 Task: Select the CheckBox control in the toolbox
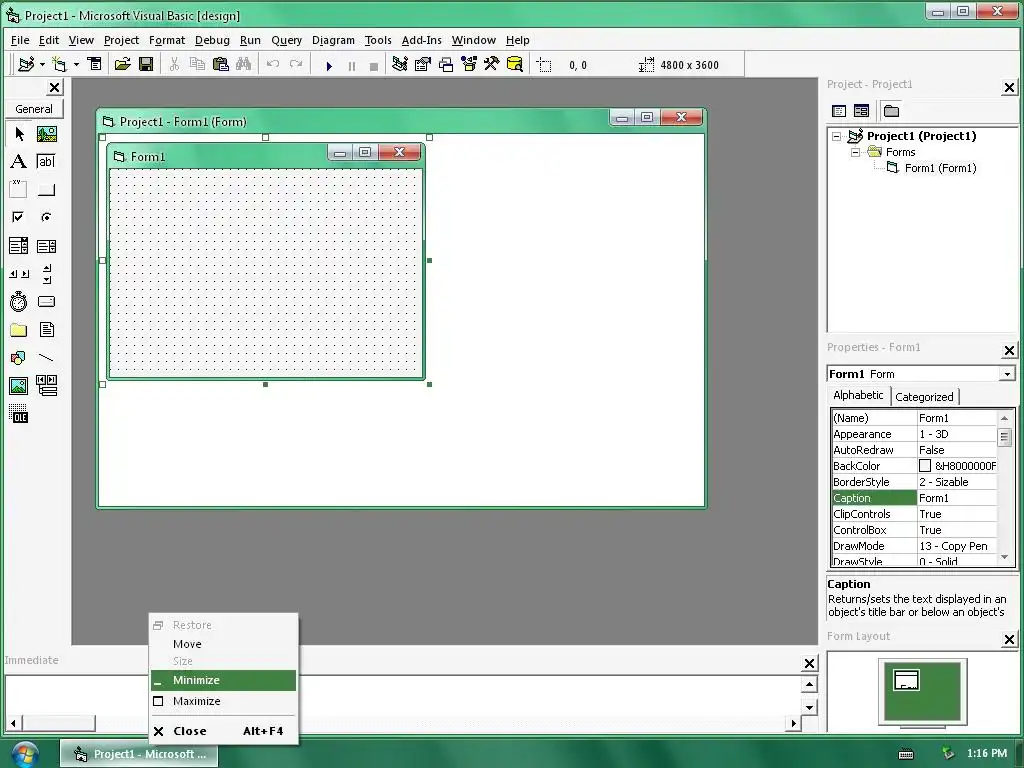point(19,217)
